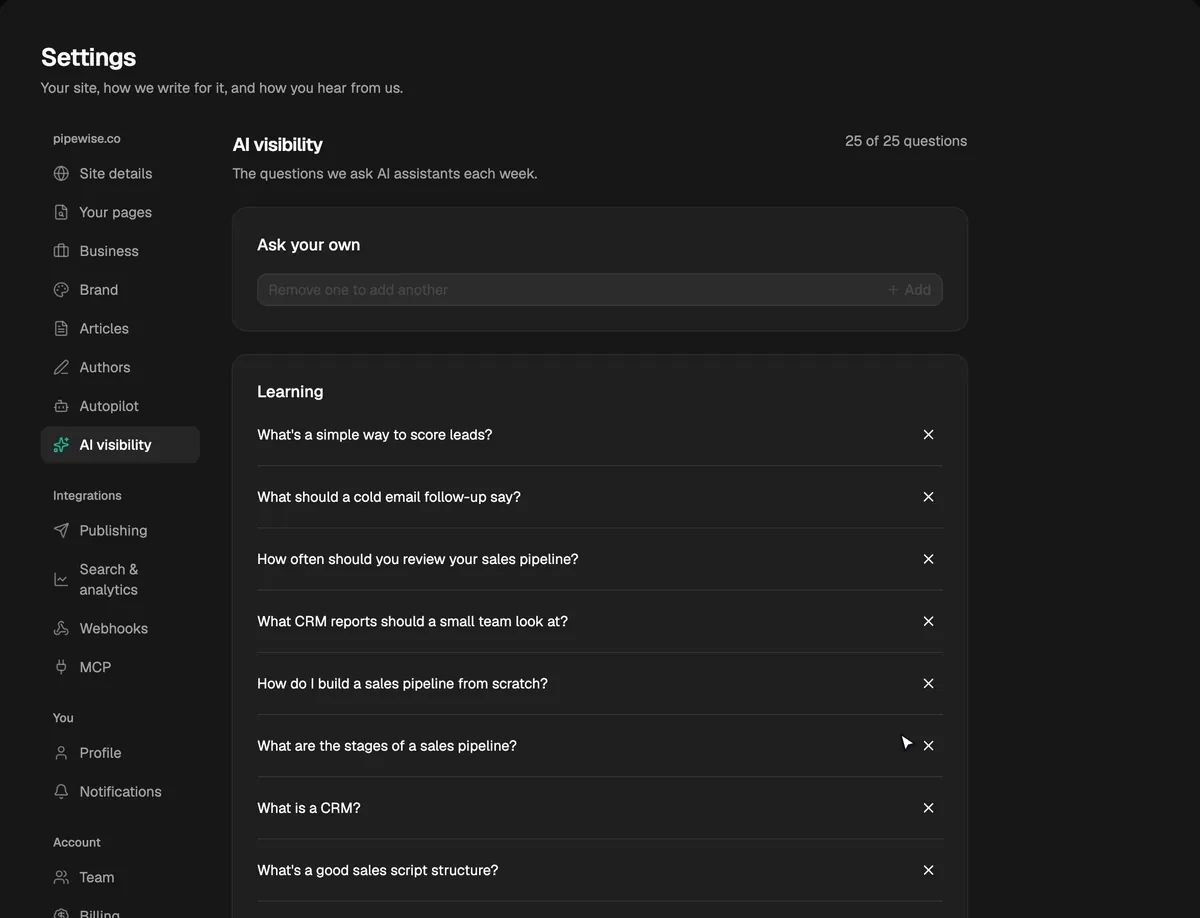This screenshot has width=1200, height=918.
Task: Click the Brand palette icon
Action: pos(61,290)
